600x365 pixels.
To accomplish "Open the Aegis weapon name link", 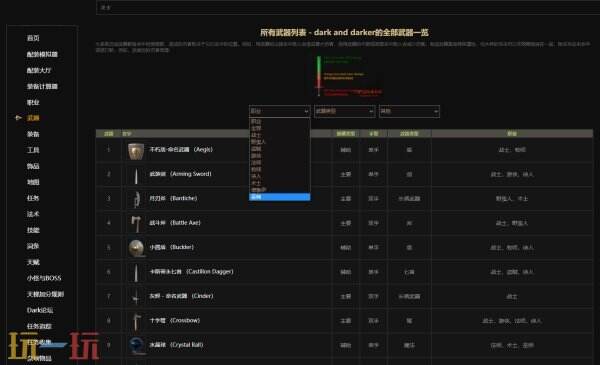I will [x=181, y=150].
